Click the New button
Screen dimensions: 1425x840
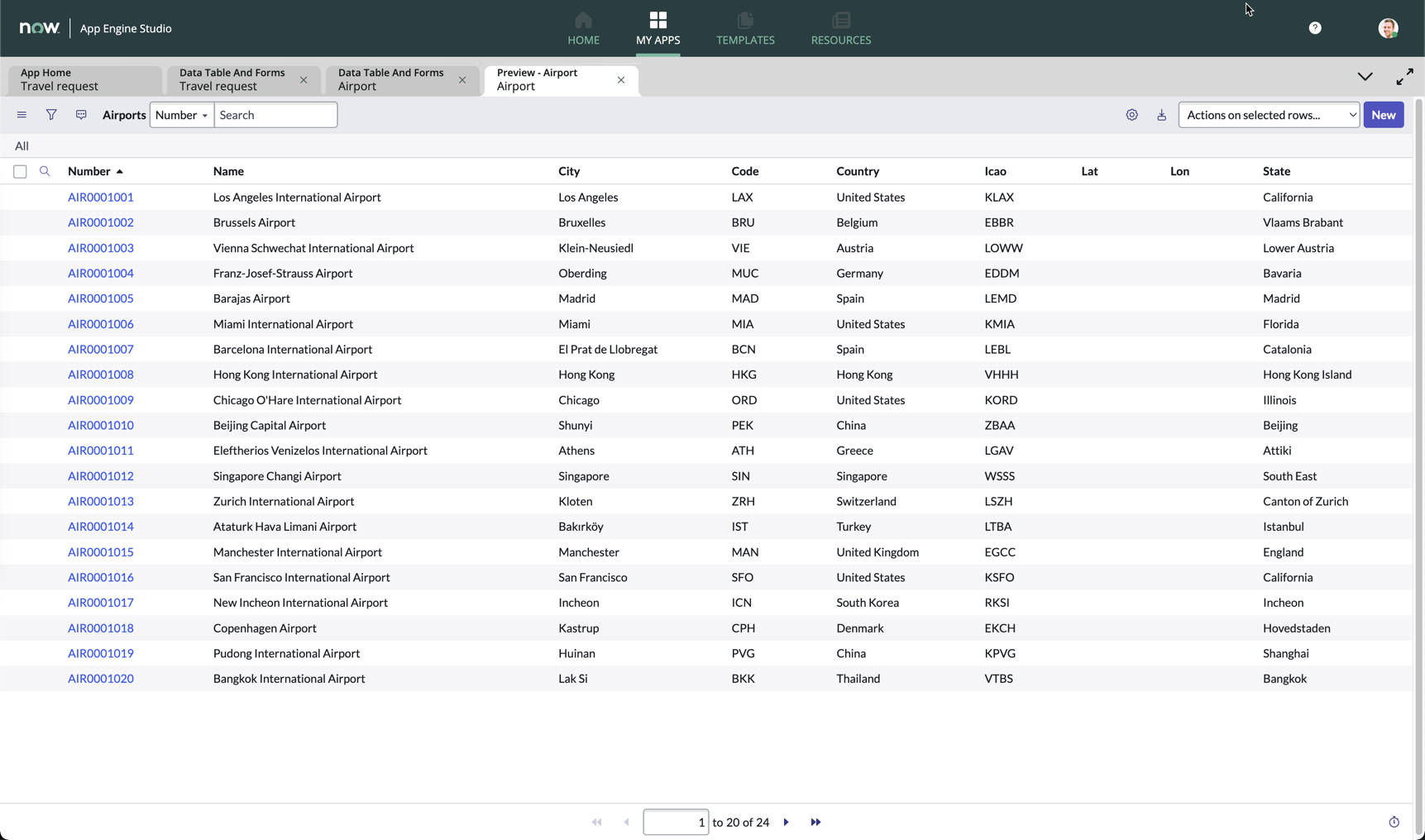pos(1383,115)
